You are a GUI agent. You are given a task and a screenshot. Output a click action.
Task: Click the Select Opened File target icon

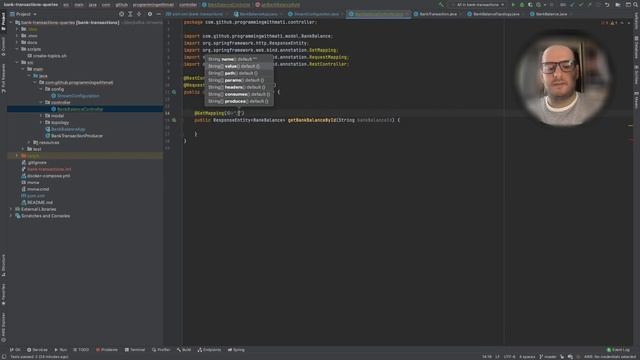[x=121, y=14]
